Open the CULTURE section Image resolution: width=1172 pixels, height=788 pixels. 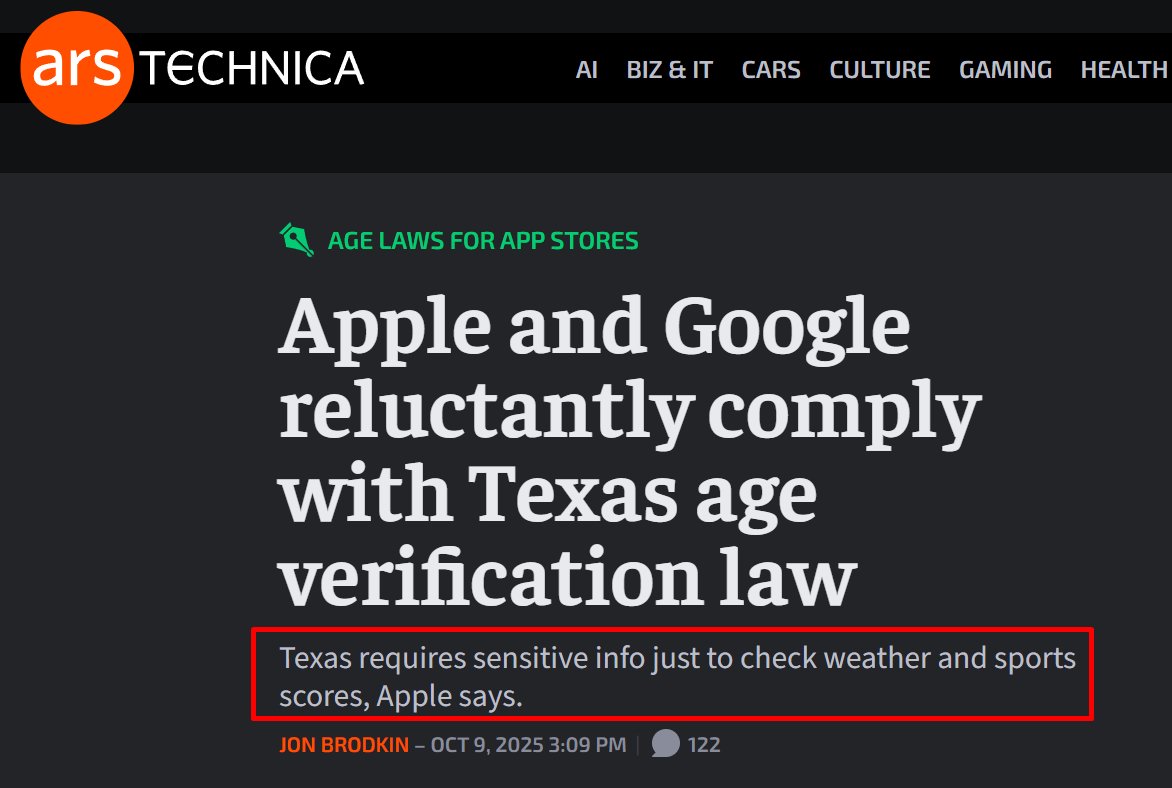[x=880, y=70]
